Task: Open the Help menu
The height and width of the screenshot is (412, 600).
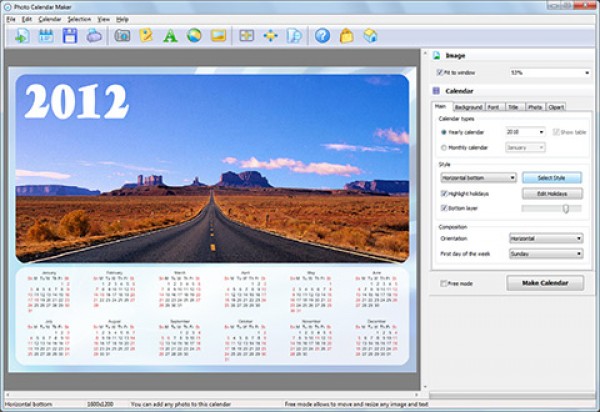Action: (x=122, y=19)
